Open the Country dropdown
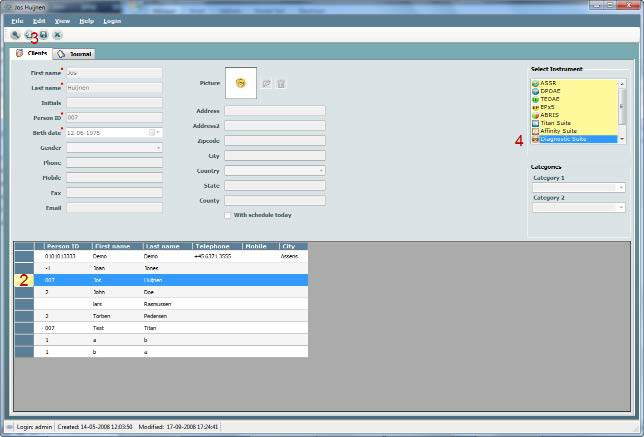Image resolution: width=644 pixels, height=437 pixels. 321,171
